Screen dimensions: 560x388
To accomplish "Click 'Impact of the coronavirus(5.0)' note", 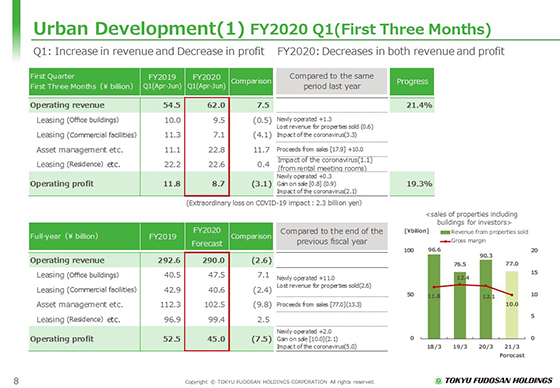I will (316, 346).
